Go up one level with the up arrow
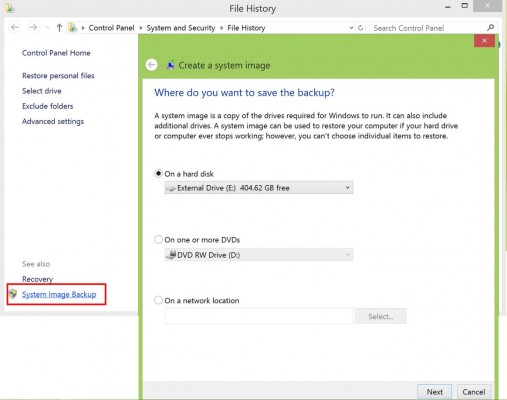The image size is (507, 400). [x=59, y=28]
